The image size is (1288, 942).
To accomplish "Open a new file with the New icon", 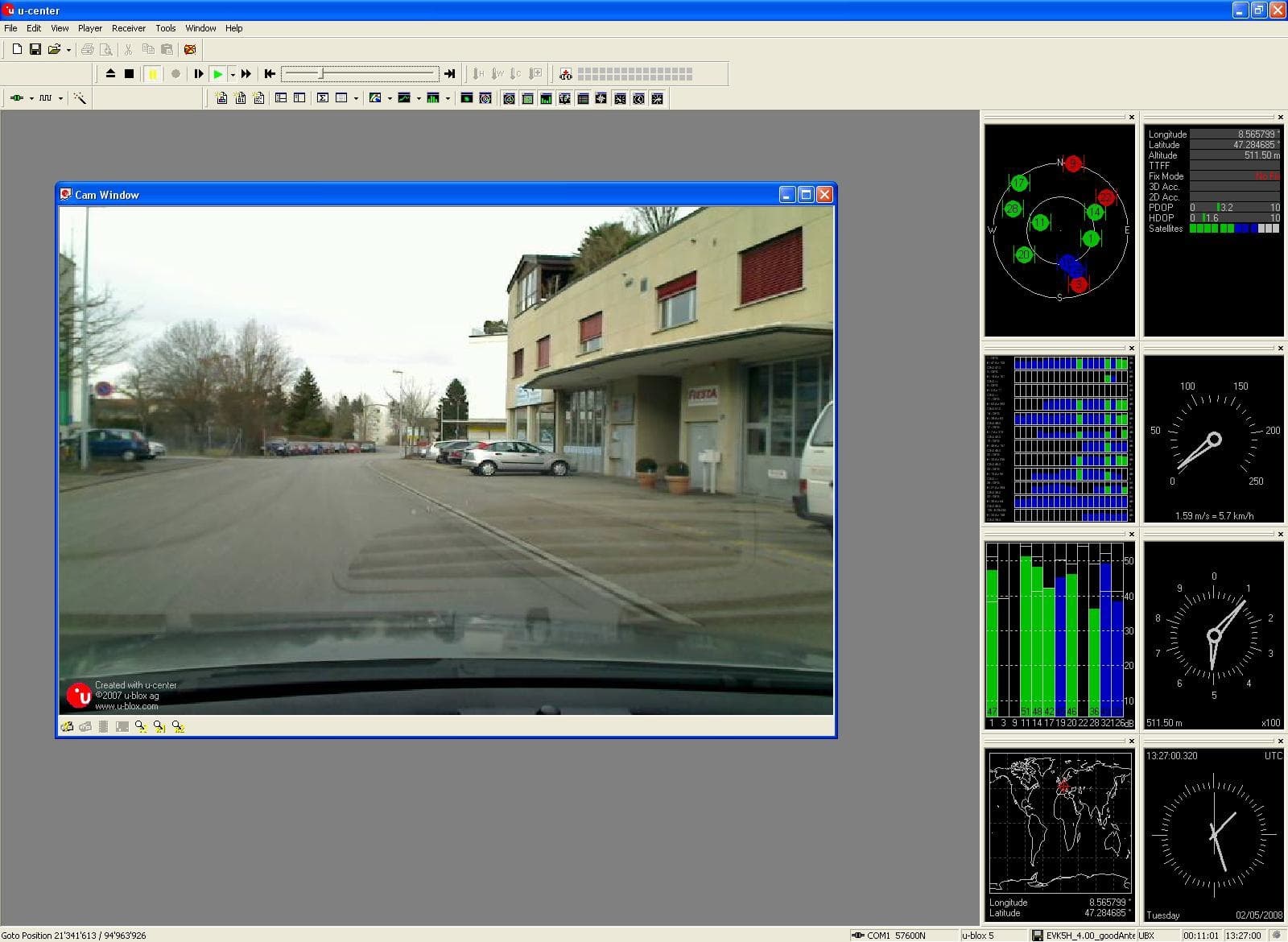I will [18, 49].
